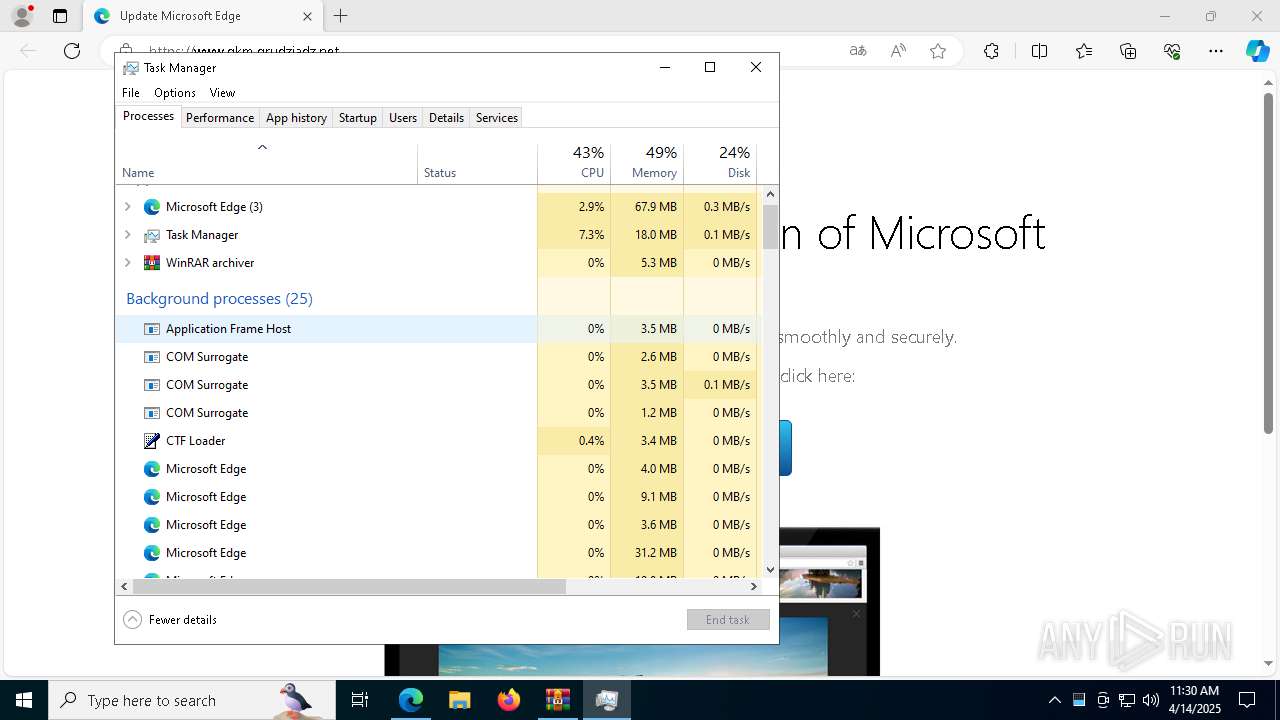This screenshot has height=720, width=1280.
Task: Open Edge Collections icon
Action: (x=1128, y=51)
